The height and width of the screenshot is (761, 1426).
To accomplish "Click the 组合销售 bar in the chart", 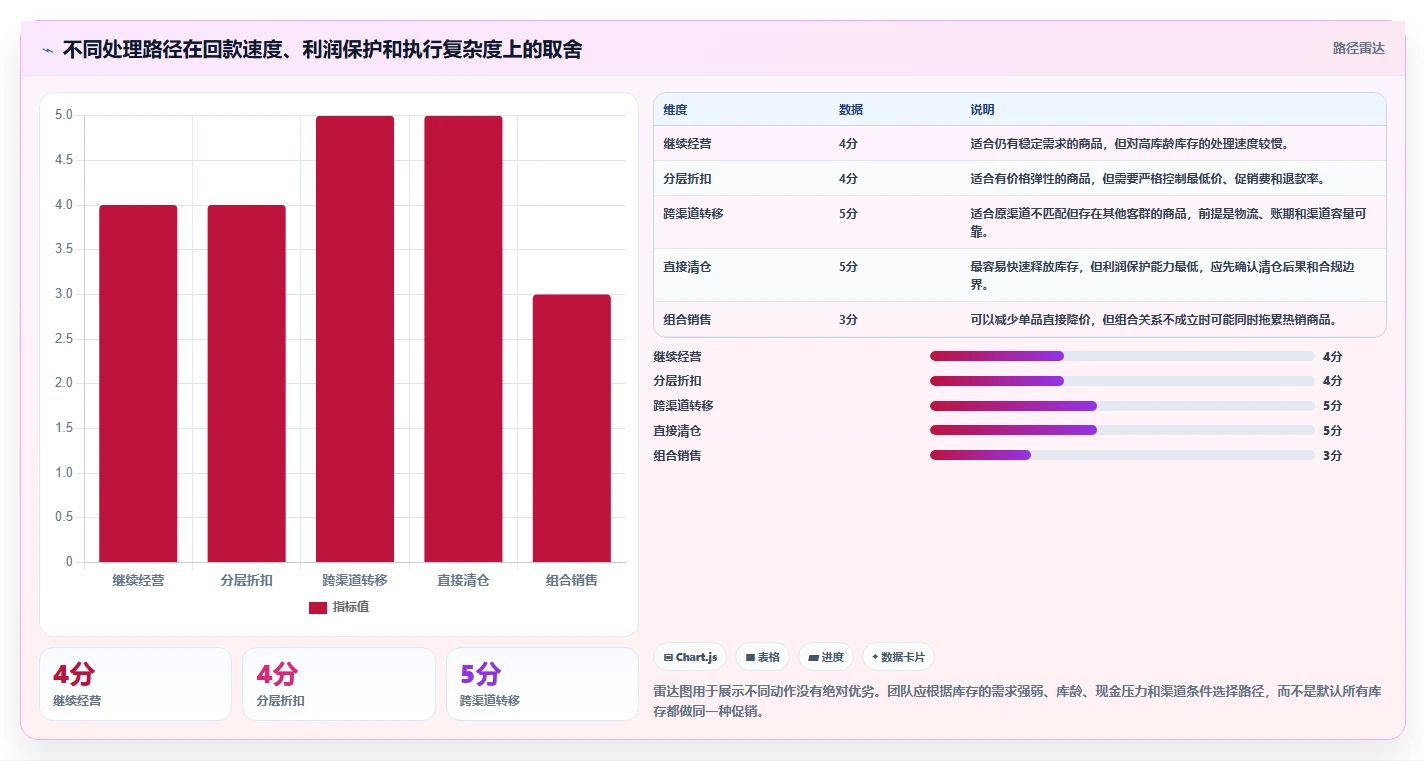I will (572, 428).
